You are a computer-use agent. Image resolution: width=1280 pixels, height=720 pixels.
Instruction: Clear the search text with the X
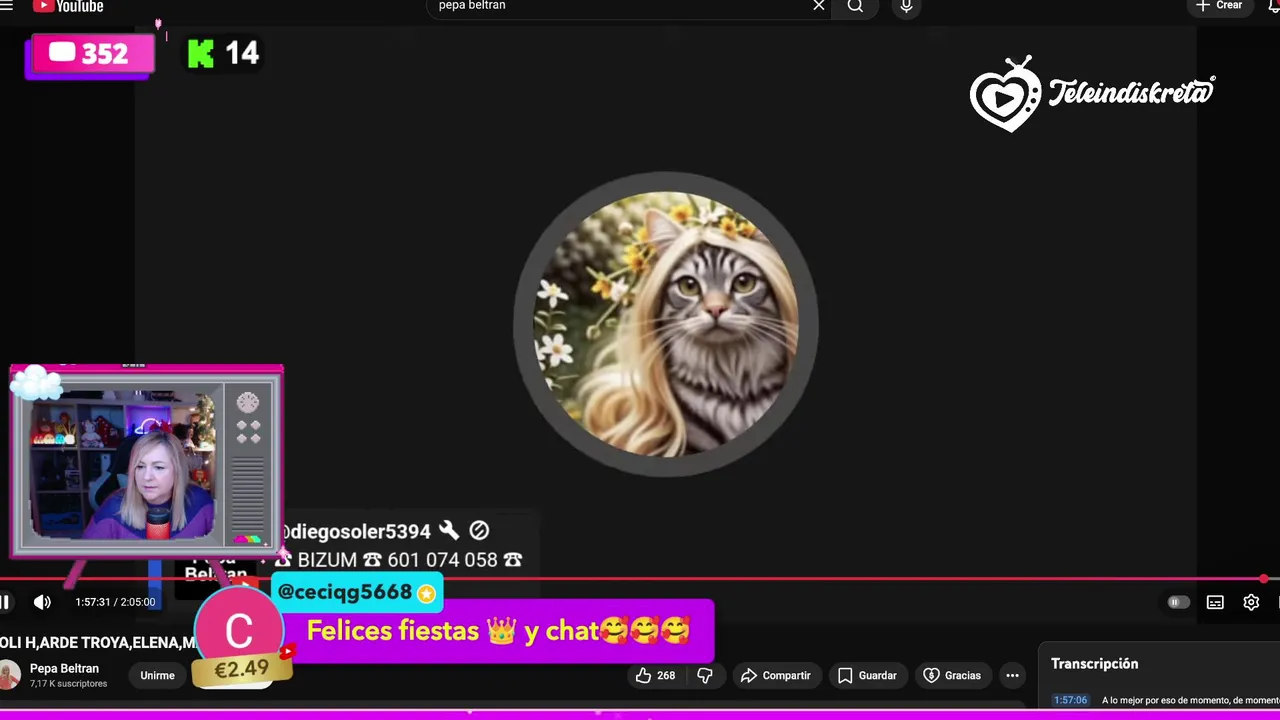(819, 6)
